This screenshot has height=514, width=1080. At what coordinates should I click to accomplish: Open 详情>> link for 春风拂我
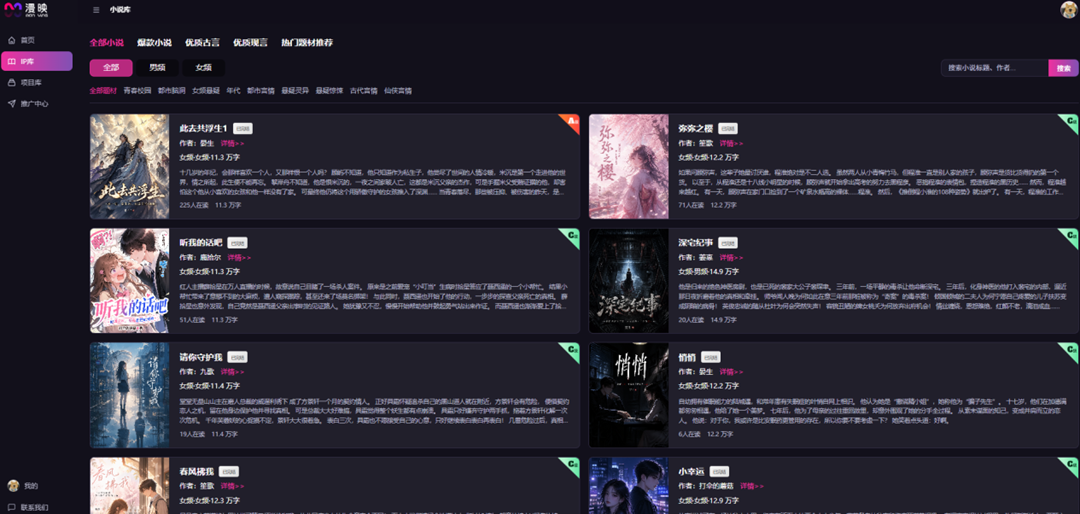[232, 486]
